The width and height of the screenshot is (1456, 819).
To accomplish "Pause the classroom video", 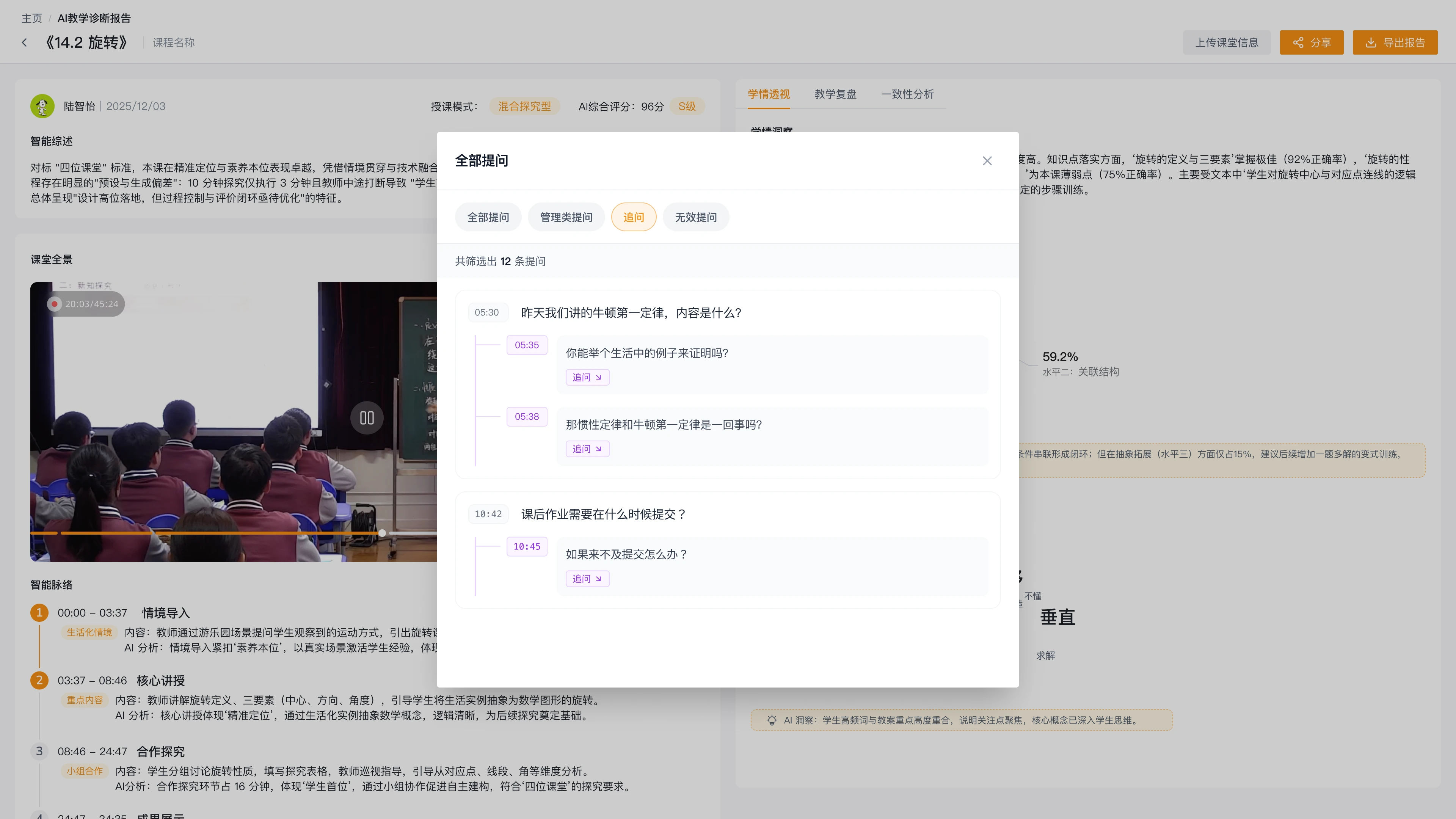I will (x=367, y=418).
